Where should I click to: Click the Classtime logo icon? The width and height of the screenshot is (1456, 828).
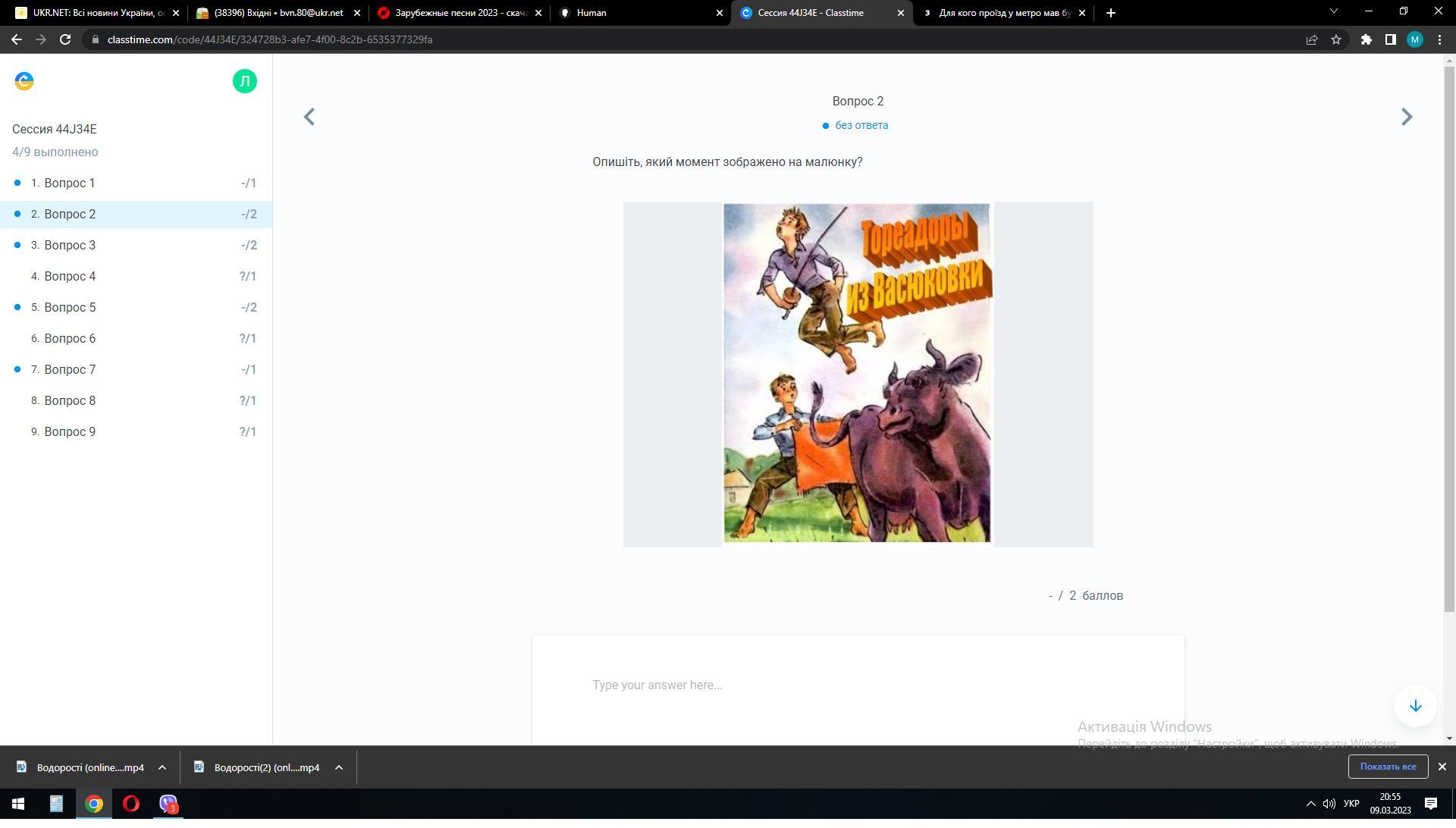[24, 81]
